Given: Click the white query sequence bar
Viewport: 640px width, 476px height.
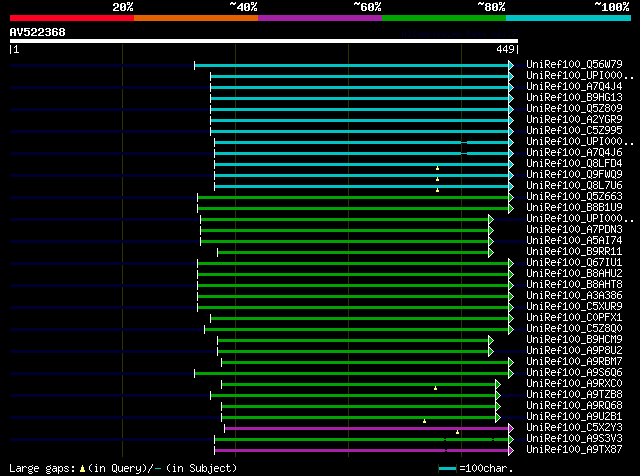Looking at the screenshot, I should coord(264,41).
